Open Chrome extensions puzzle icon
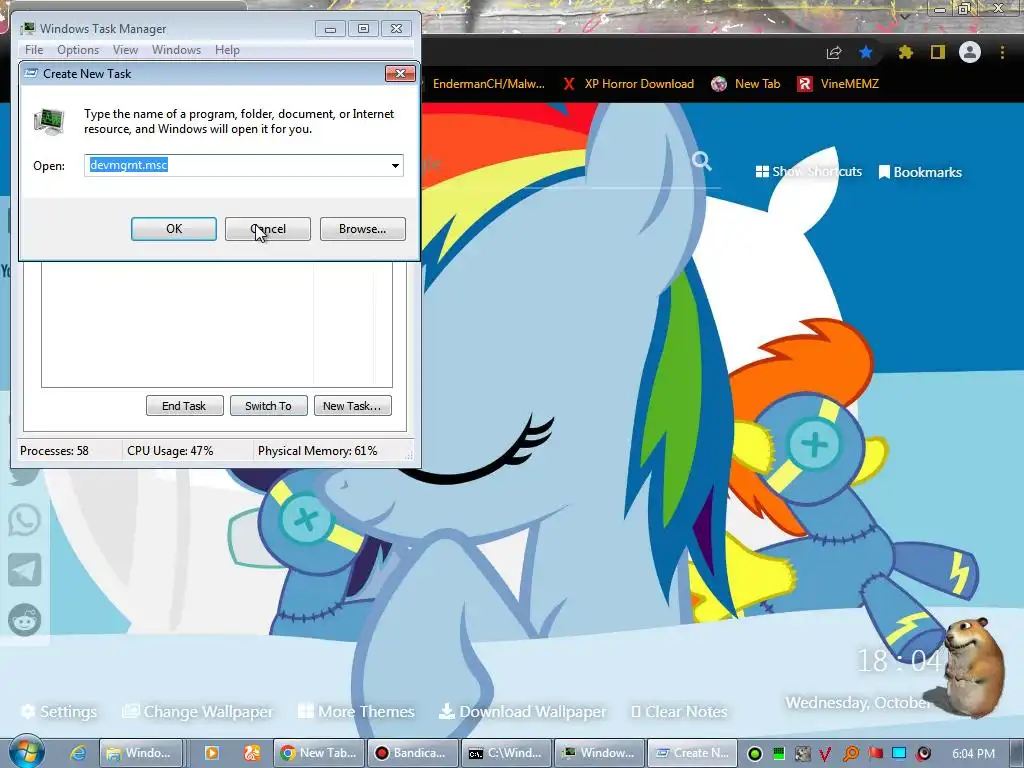The image size is (1024, 768). coord(906,52)
